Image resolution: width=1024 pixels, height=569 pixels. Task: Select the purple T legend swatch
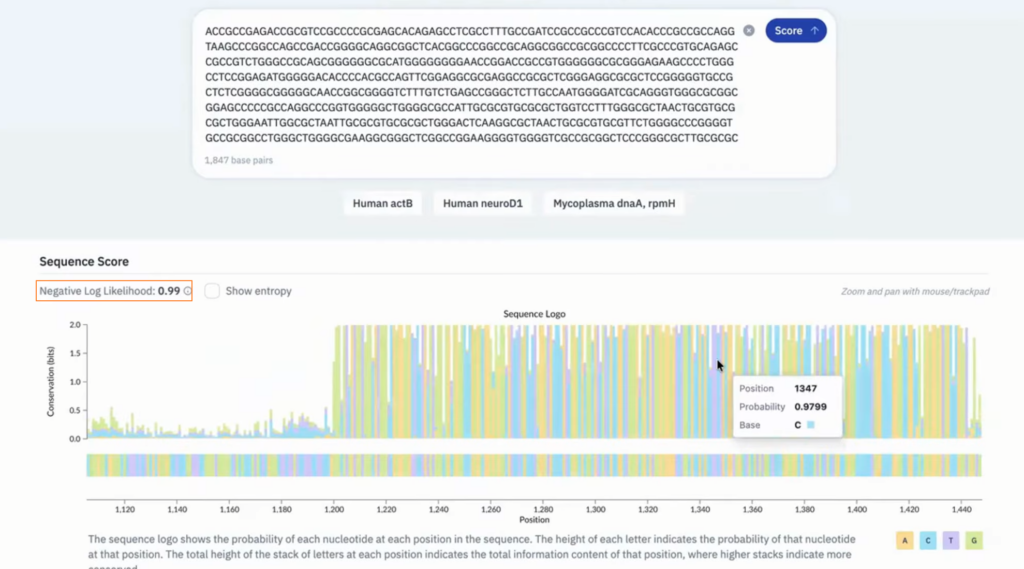(950, 541)
